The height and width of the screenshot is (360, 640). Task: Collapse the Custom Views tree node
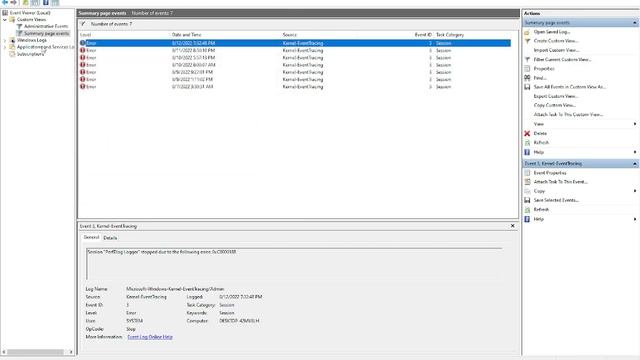(x=5, y=20)
